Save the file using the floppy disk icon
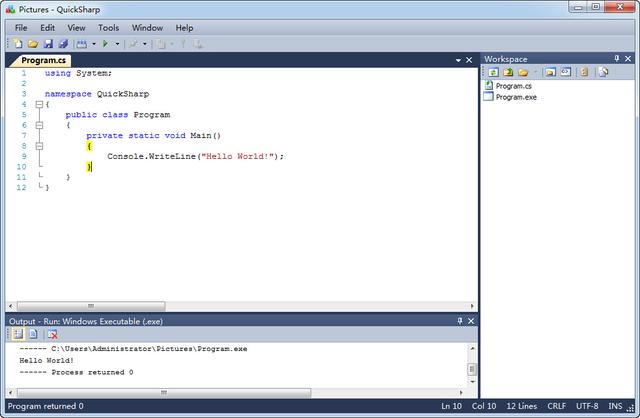 (x=48, y=44)
